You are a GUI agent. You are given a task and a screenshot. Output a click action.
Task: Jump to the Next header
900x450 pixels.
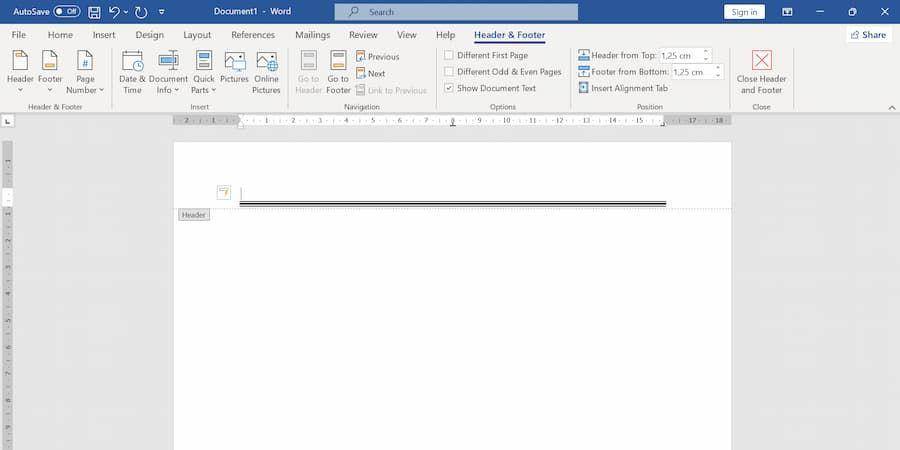(x=371, y=73)
